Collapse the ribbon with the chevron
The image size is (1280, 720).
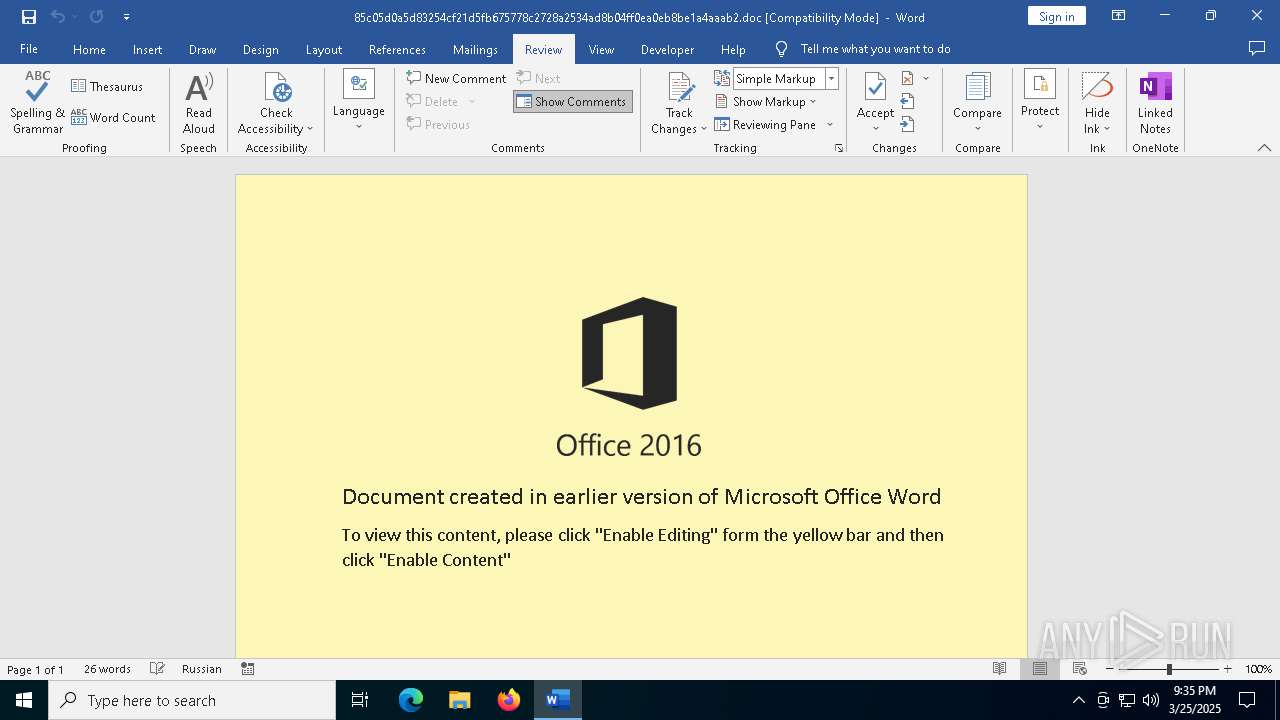[1264, 148]
